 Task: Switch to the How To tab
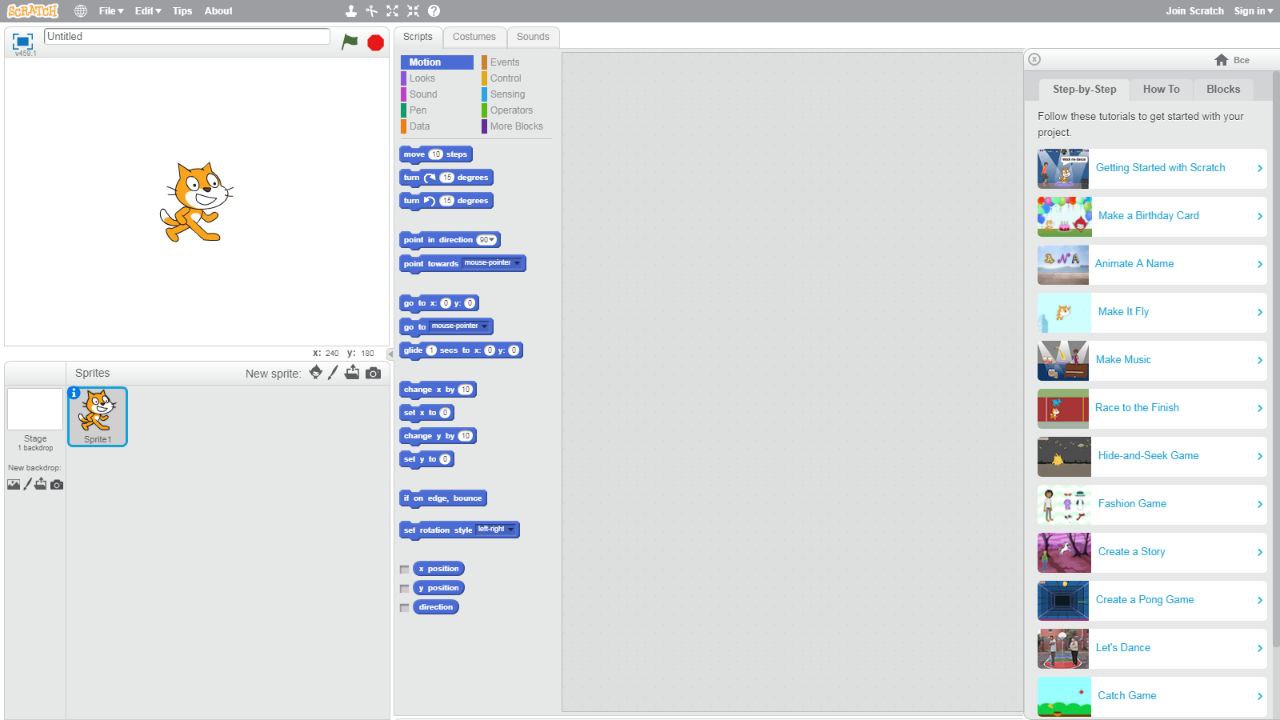pos(1161,89)
